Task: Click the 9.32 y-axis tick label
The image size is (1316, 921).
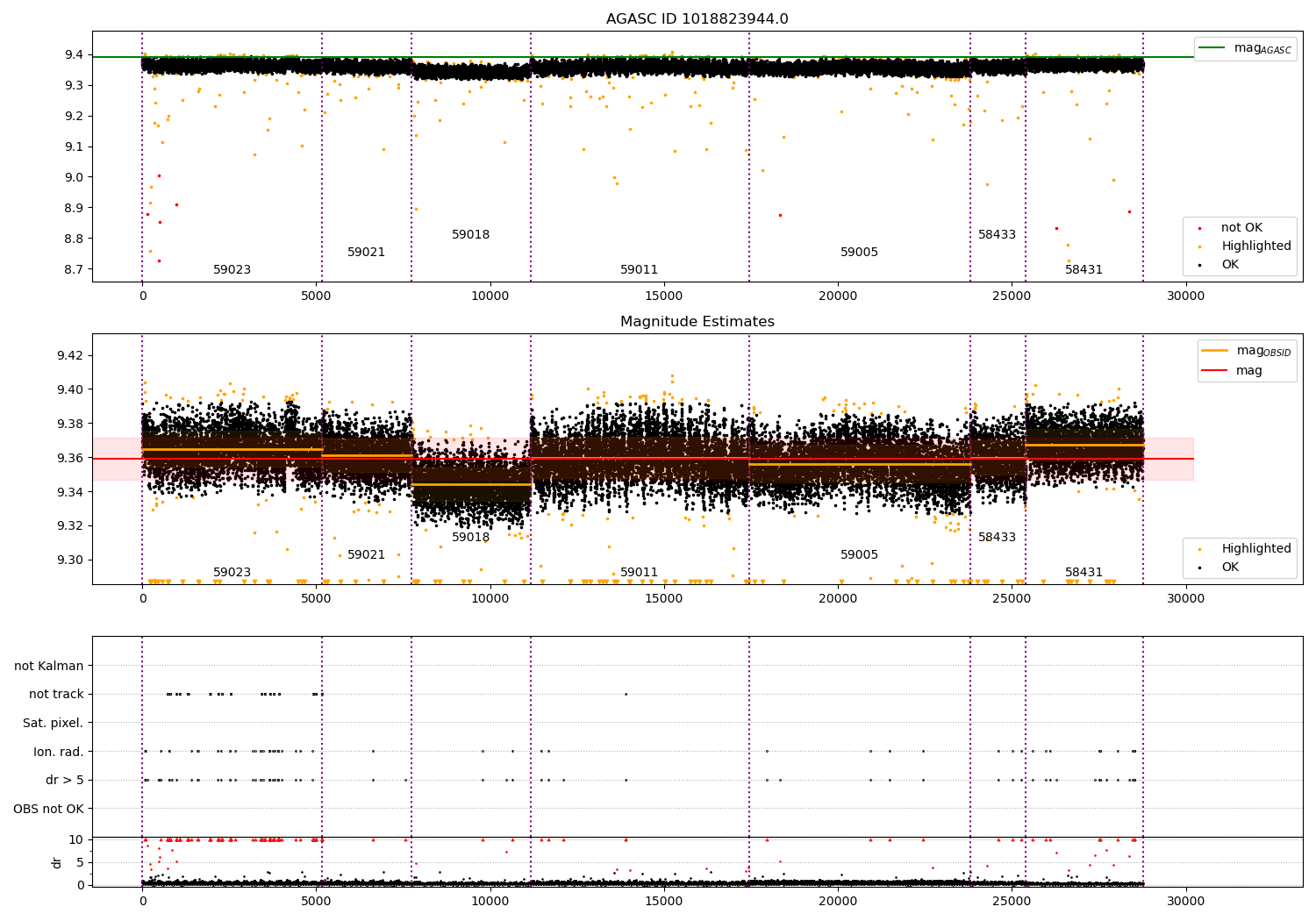Action: 70,526
